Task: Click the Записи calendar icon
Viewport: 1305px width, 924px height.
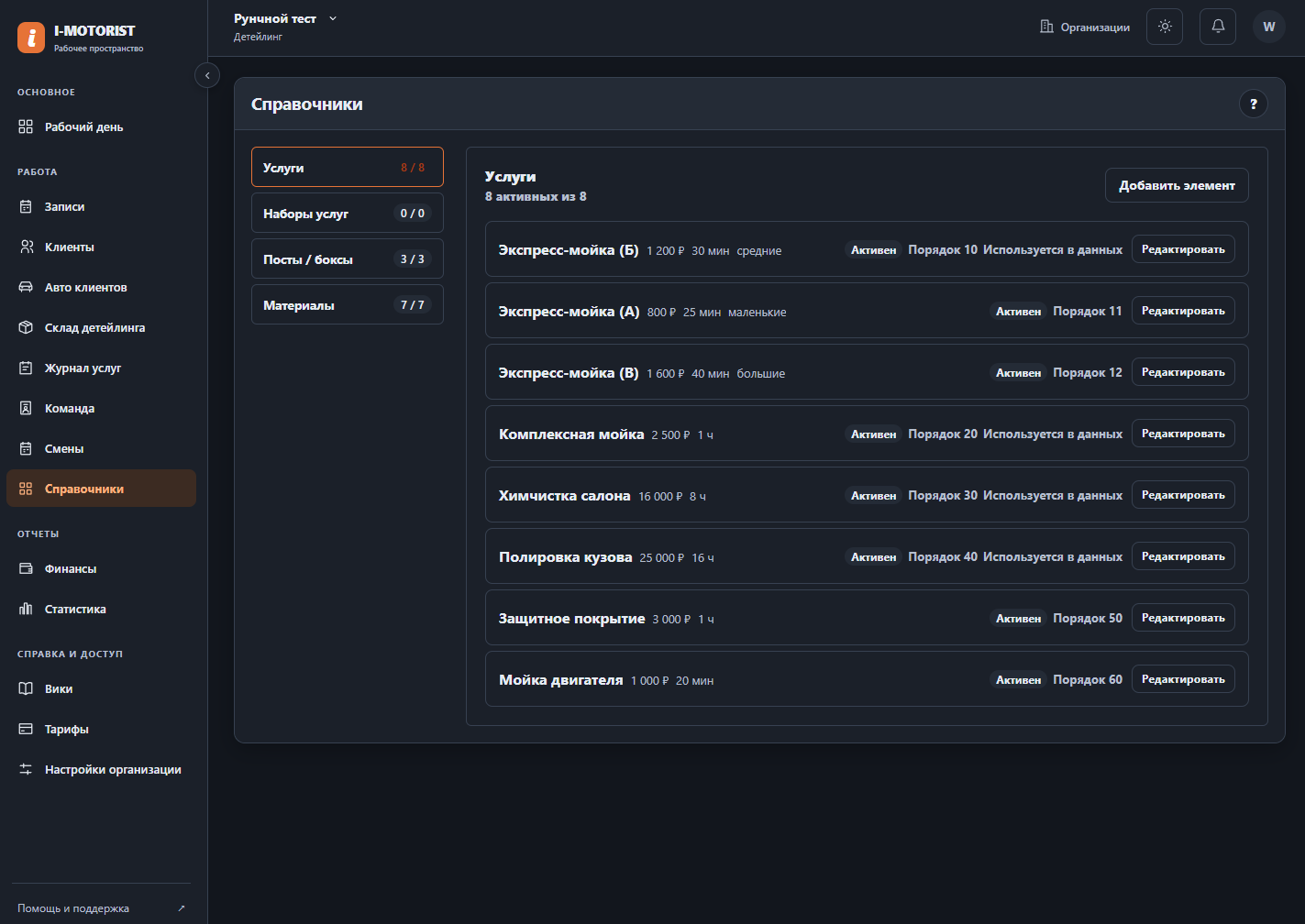Action: coord(26,206)
